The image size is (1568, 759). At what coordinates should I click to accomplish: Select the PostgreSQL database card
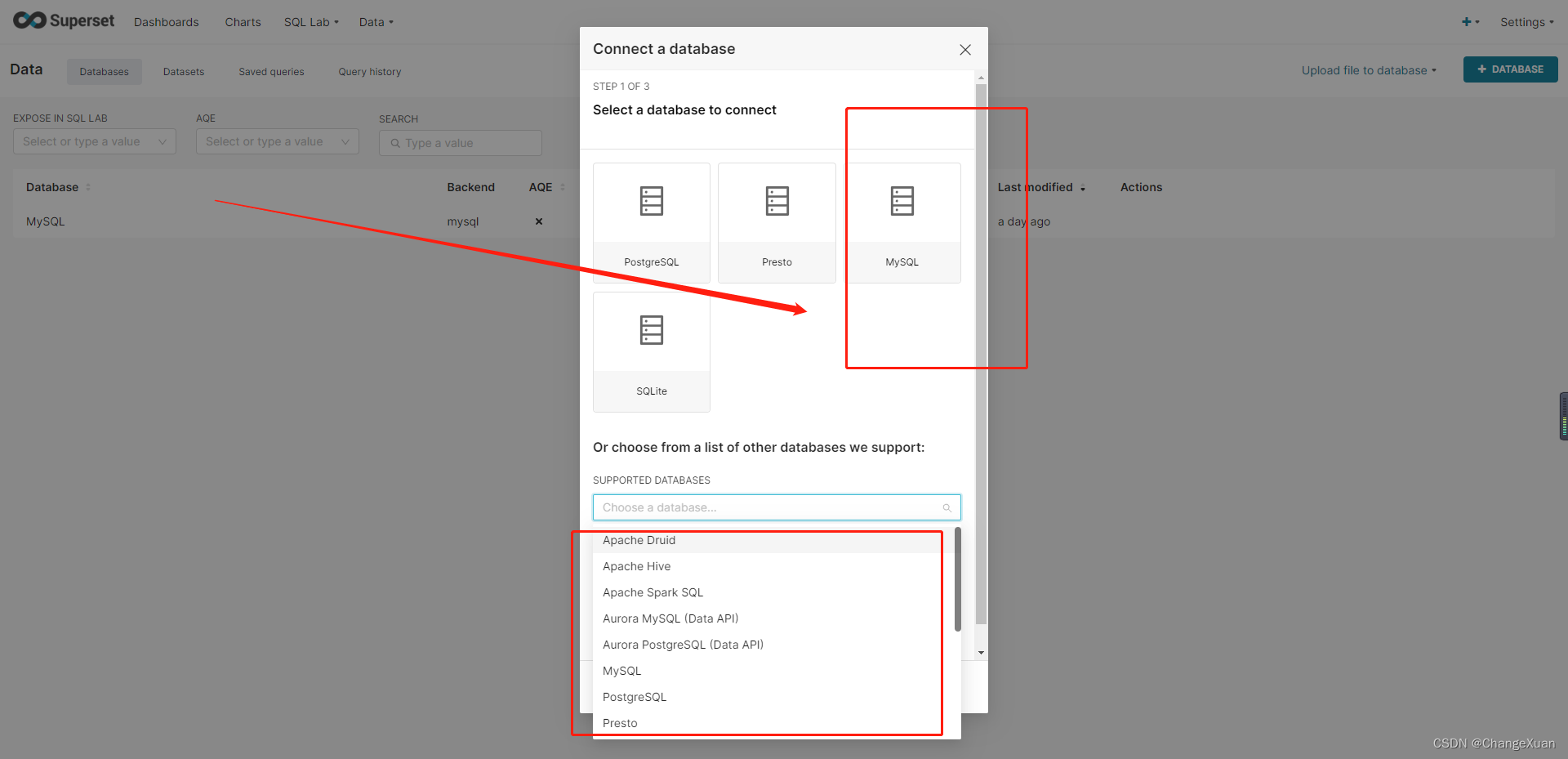point(652,223)
